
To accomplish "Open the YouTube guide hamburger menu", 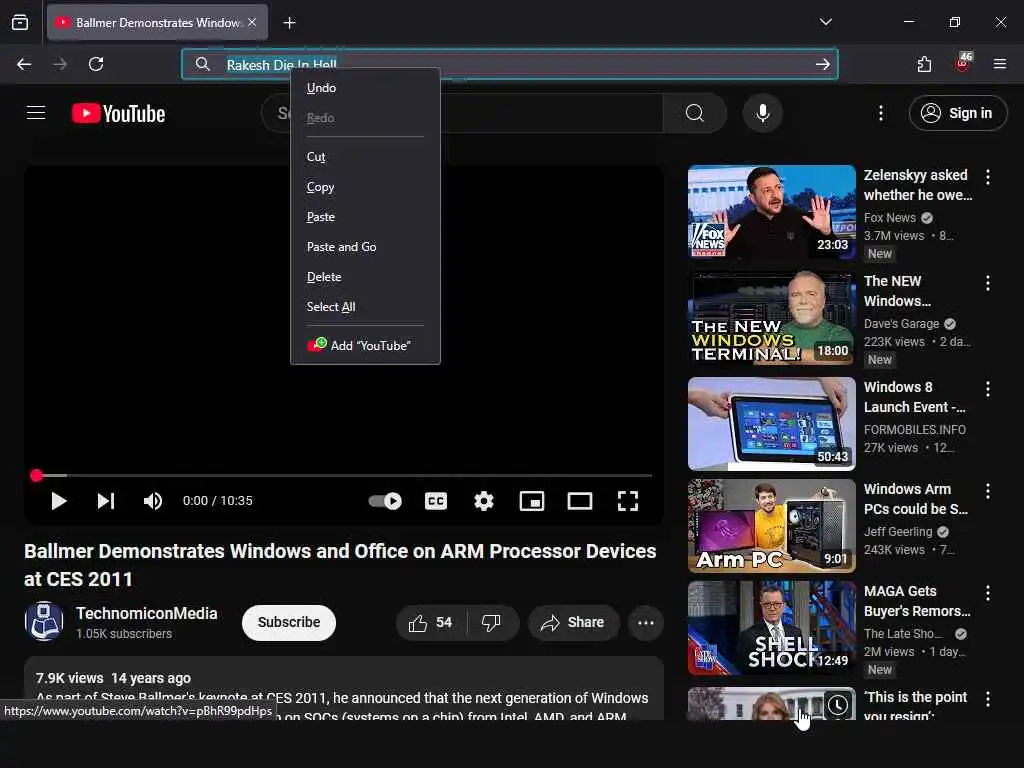I will [36, 113].
